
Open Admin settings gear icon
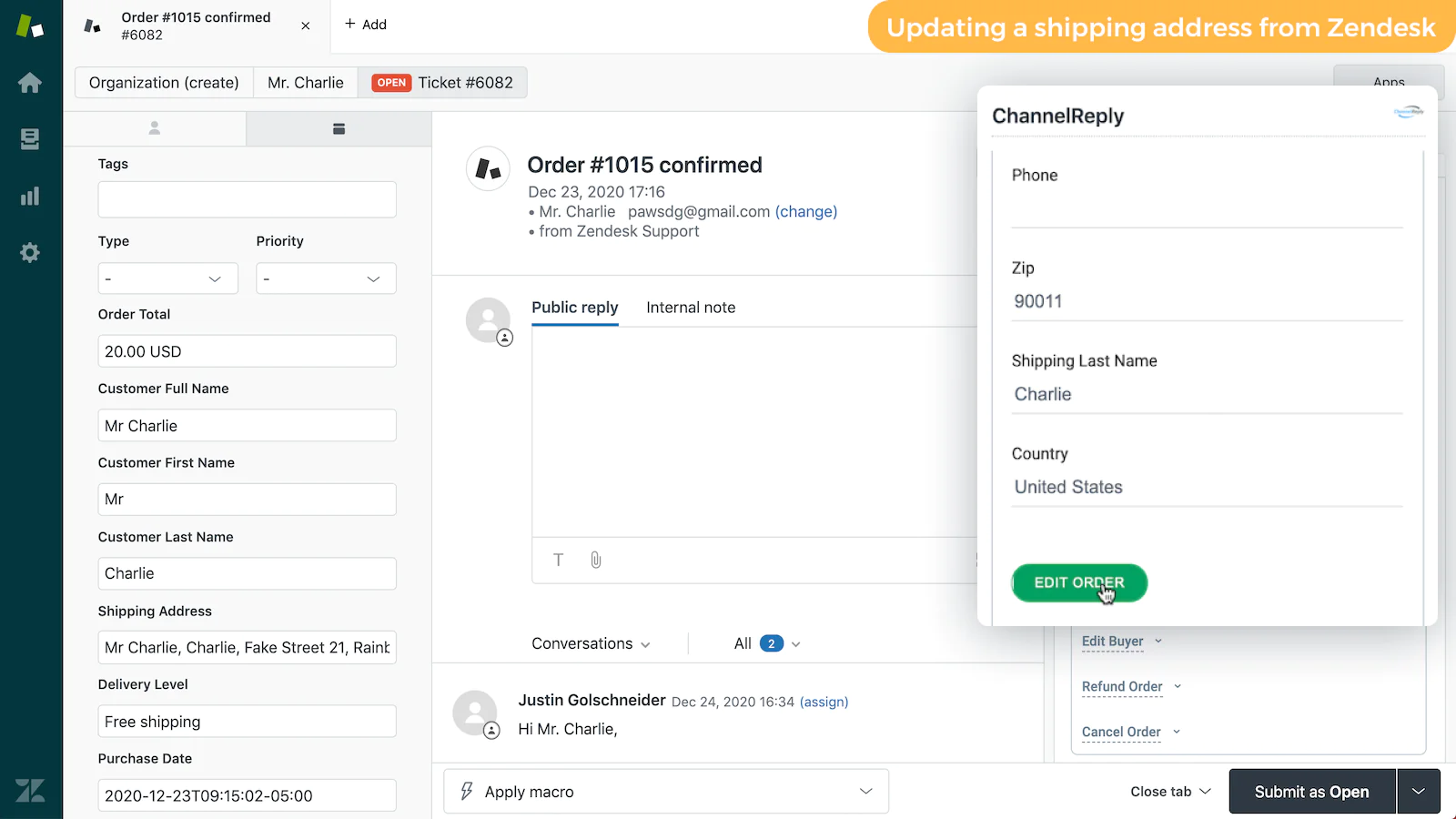tap(30, 252)
